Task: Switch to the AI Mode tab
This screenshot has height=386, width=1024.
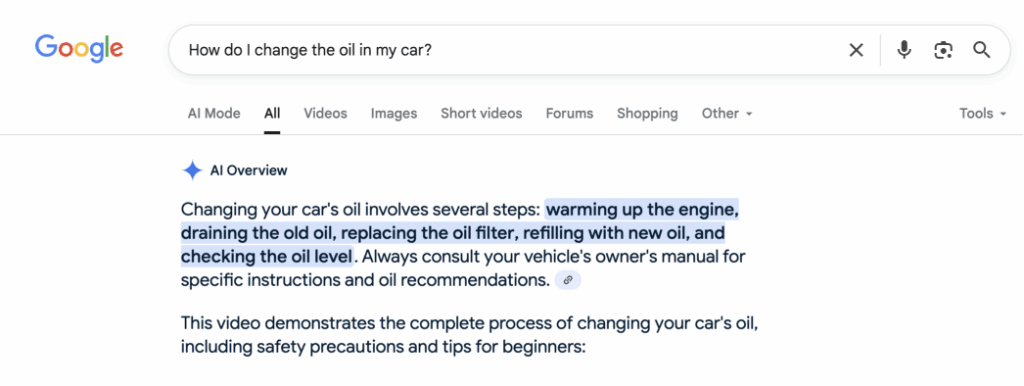Action: click(x=214, y=114)
